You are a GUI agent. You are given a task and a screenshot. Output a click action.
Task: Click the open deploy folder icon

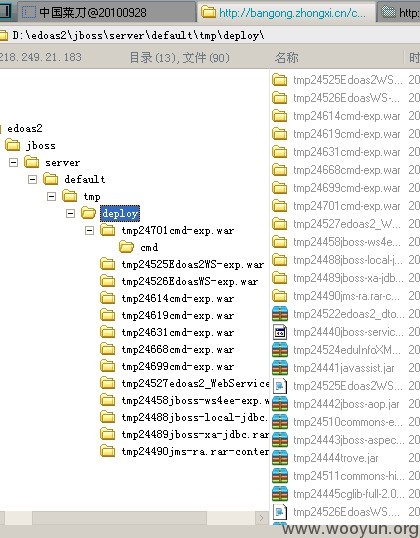point(89,213)
